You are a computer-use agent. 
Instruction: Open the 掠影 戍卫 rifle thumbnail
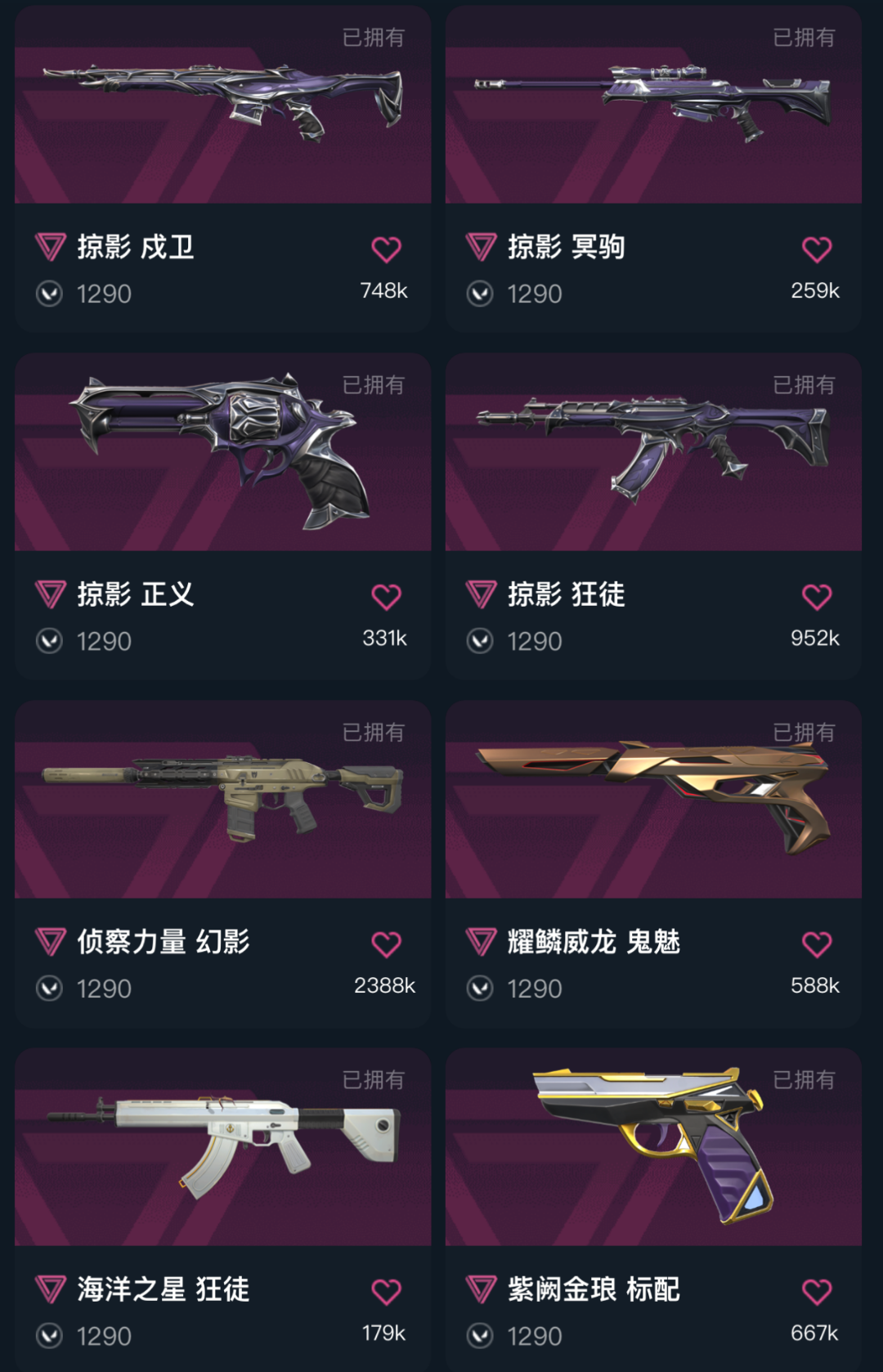(223, 105)
